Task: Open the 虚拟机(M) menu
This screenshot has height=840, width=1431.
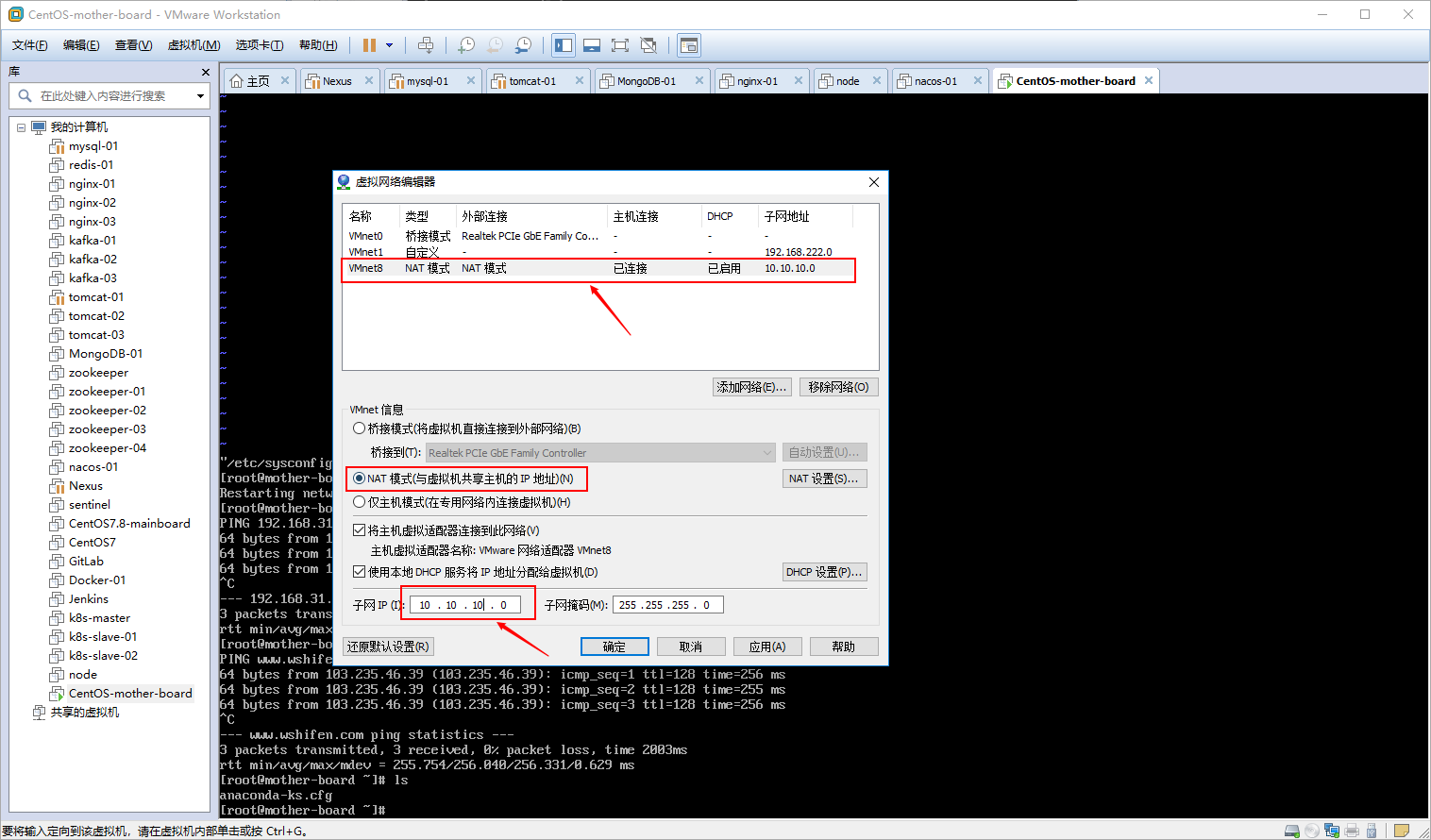Action: click(193, 44)
